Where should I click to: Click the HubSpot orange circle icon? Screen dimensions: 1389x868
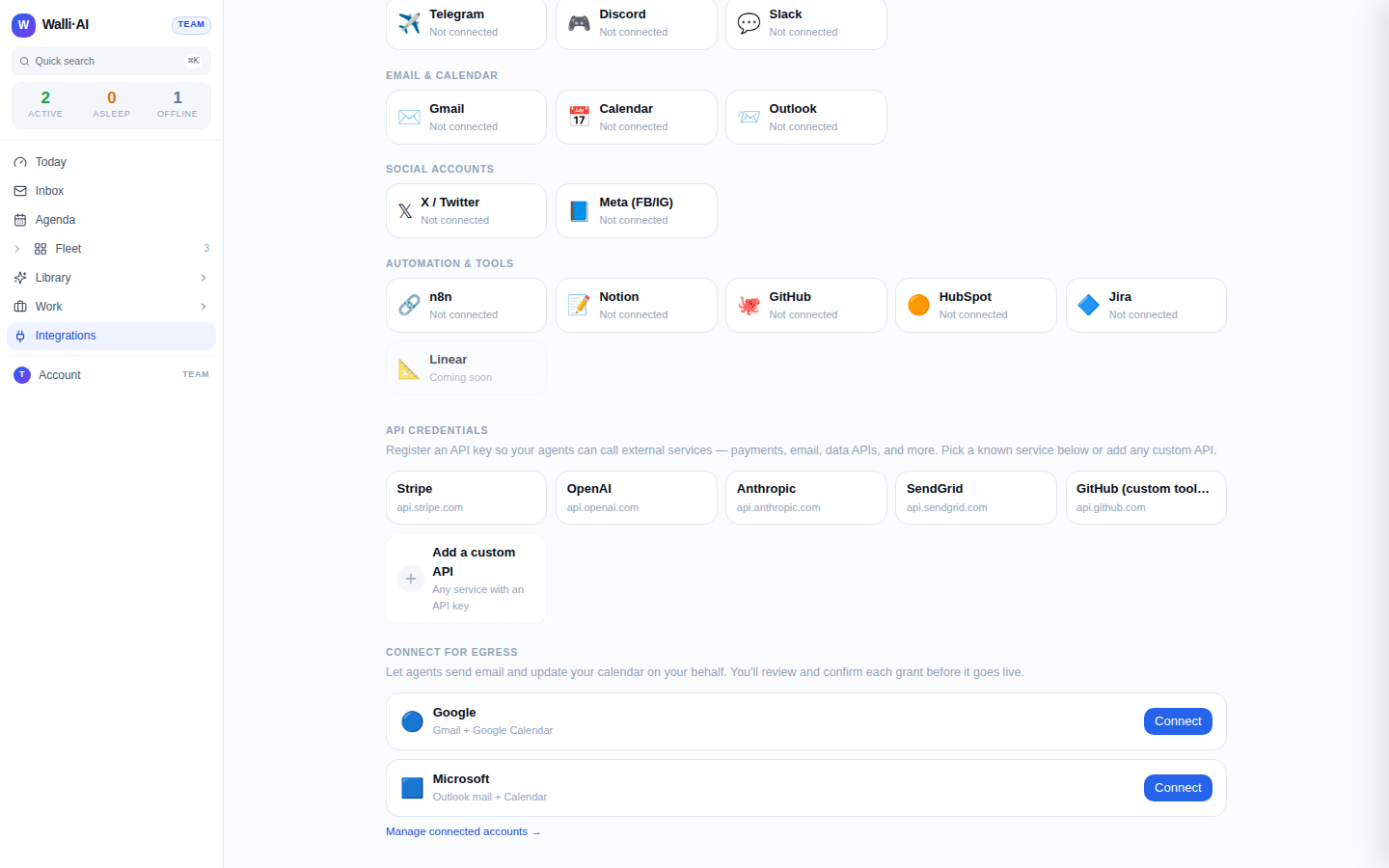918,306
